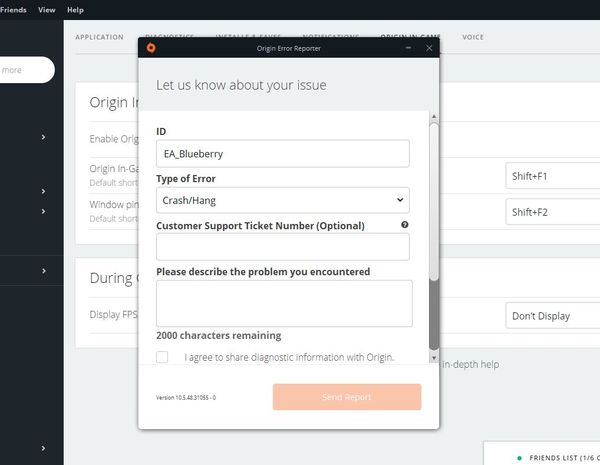The image size is (600, 465).
Task: Click the help question mark beside Ticket Number
Action: 404,225
